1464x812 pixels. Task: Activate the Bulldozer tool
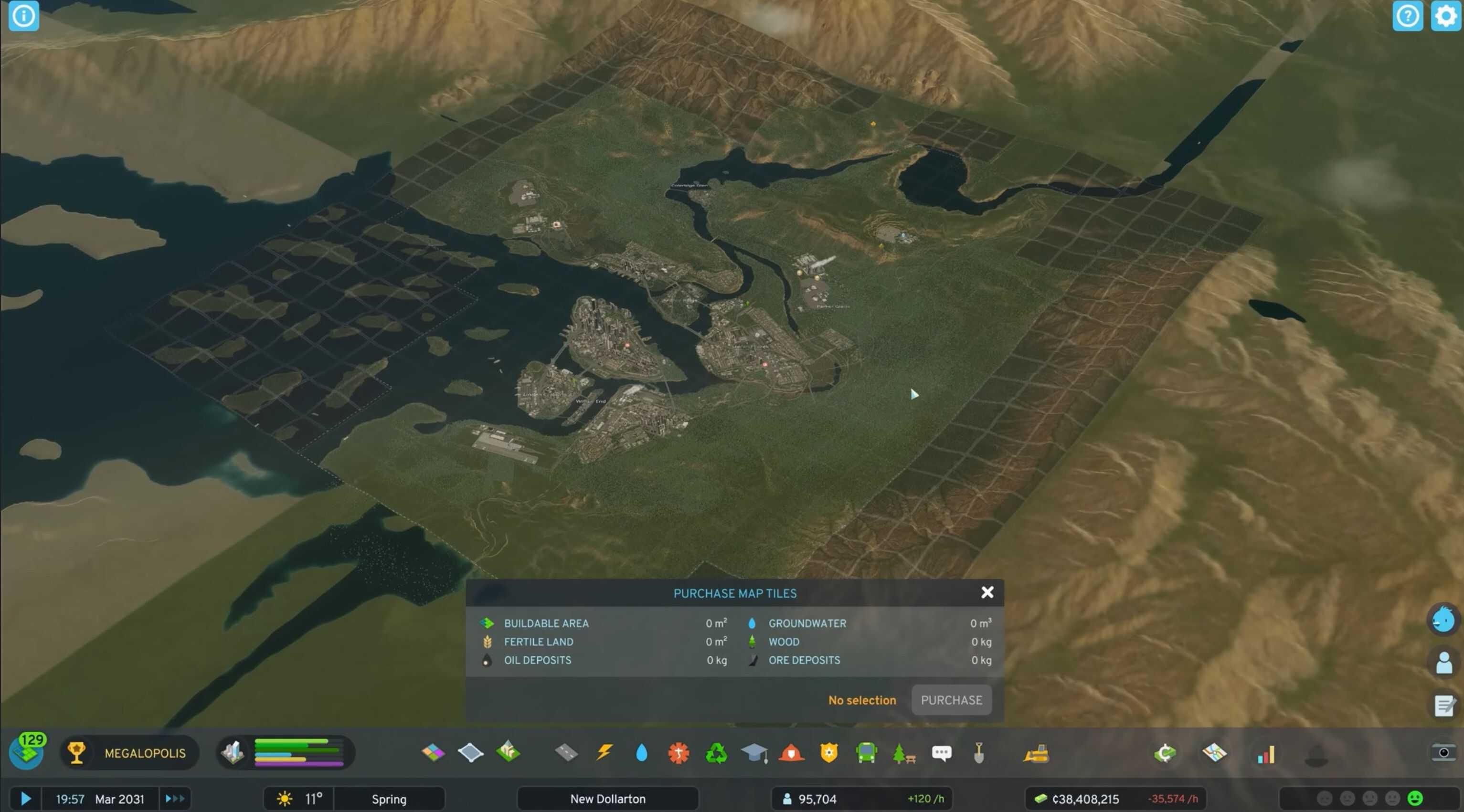(1036, 753)
